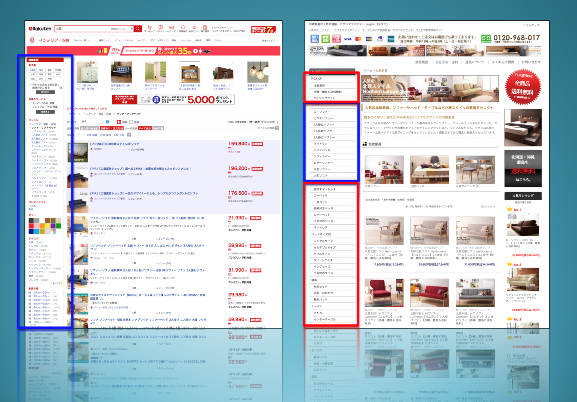The height and width of the screenshot is (402, 577).
Task: Open the 5,000 points present banner
Action: click(173, 99)
